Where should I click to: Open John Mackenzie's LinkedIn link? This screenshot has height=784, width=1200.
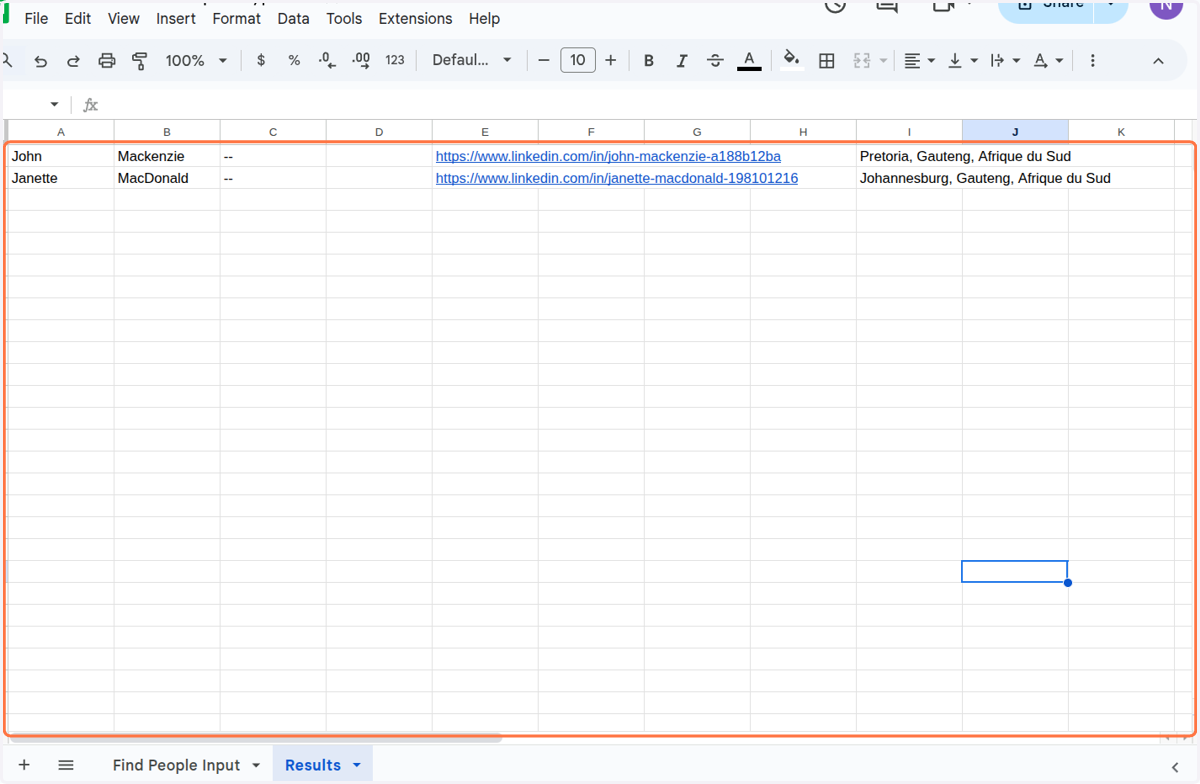tap(608, 156)
